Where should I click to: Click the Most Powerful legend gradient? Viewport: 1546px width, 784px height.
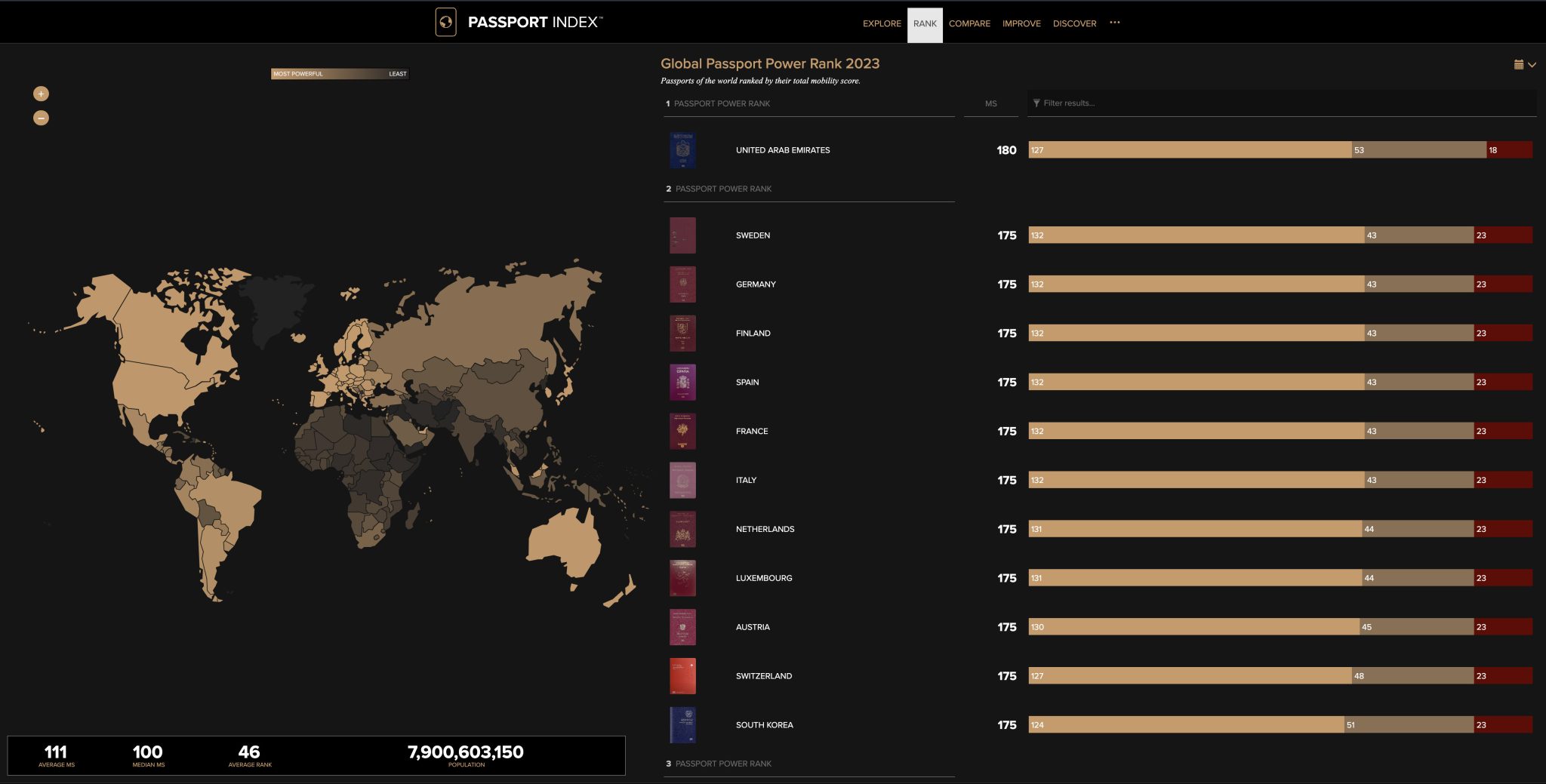coord(340,74)
